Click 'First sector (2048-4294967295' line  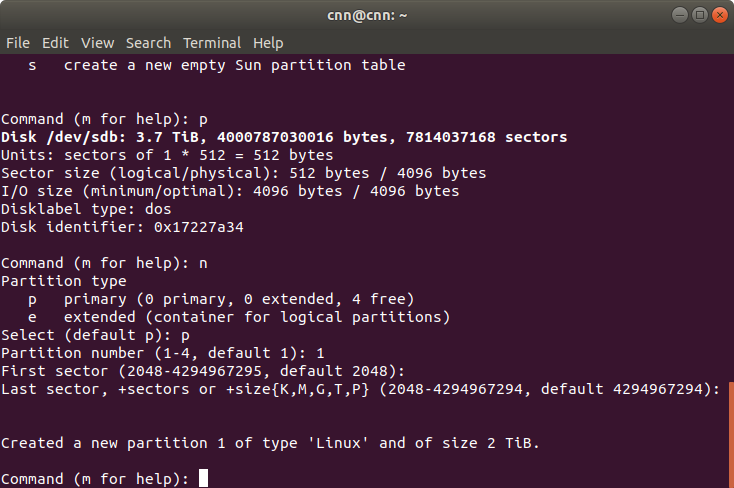coord(203,371)
